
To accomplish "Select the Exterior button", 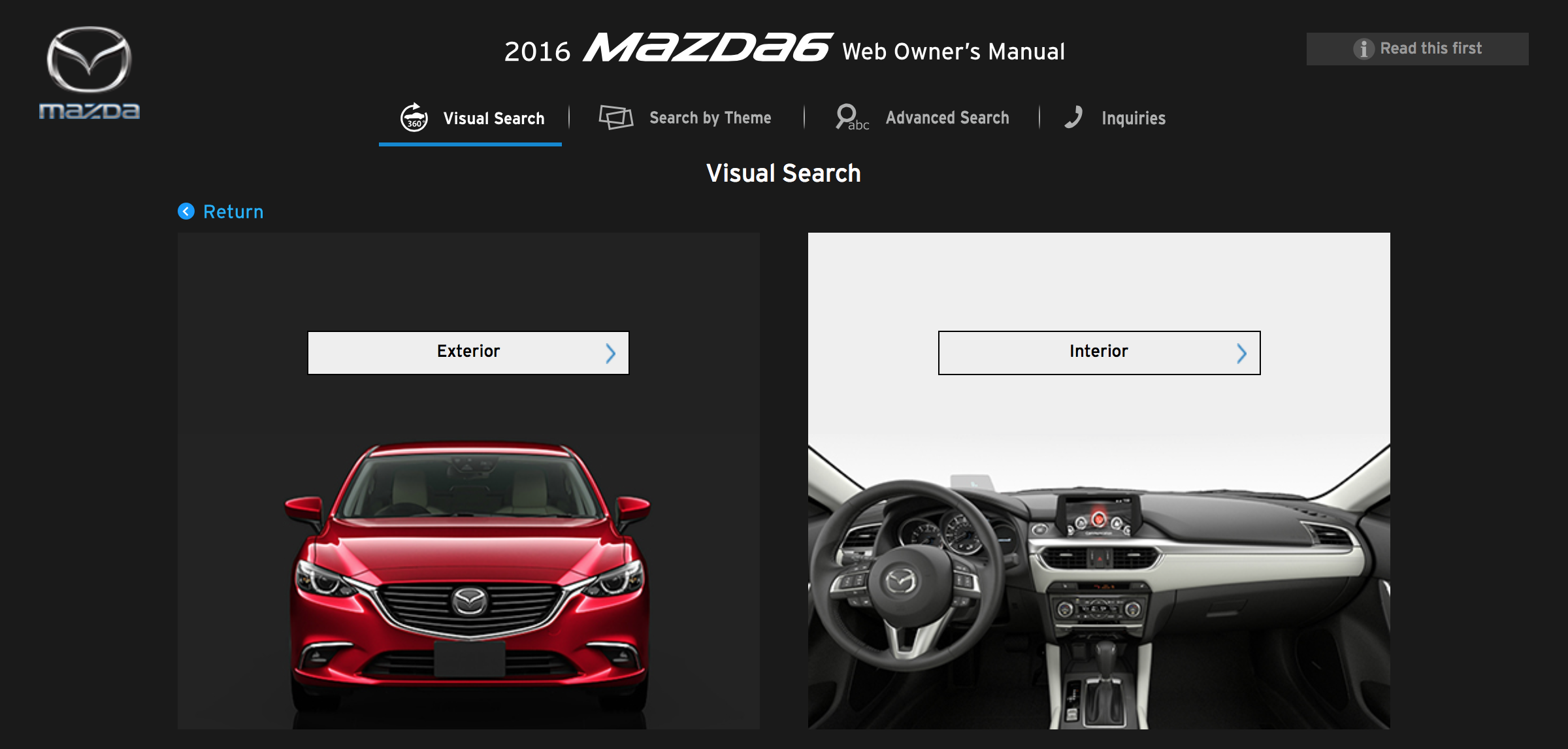I will pos(468,352).
